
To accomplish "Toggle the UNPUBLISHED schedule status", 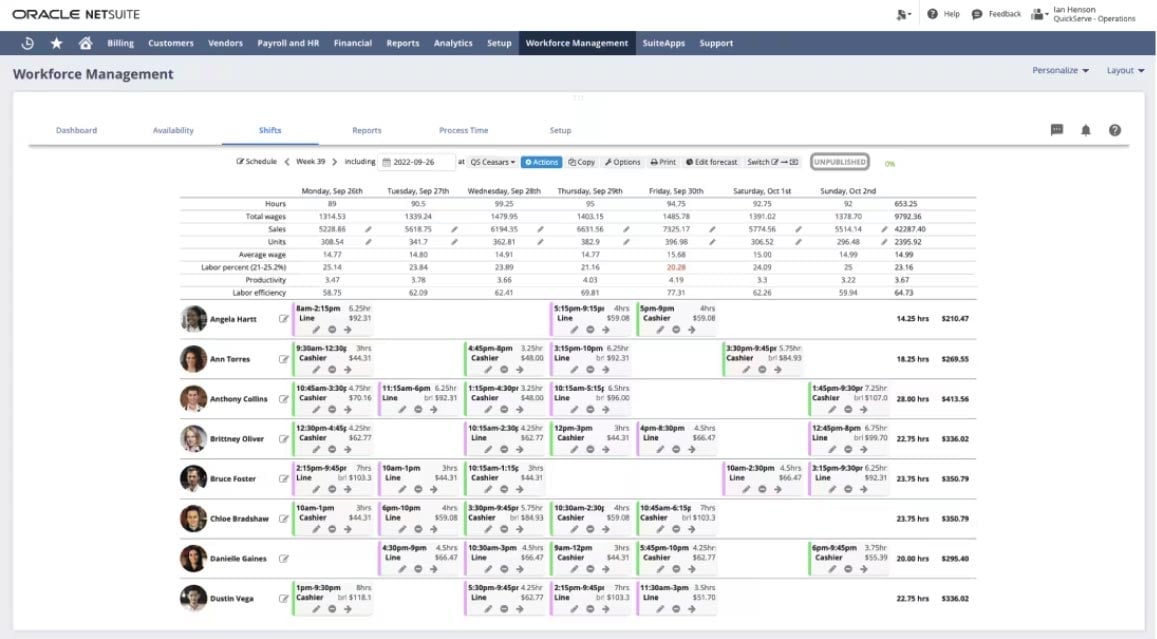I will 838,161.
